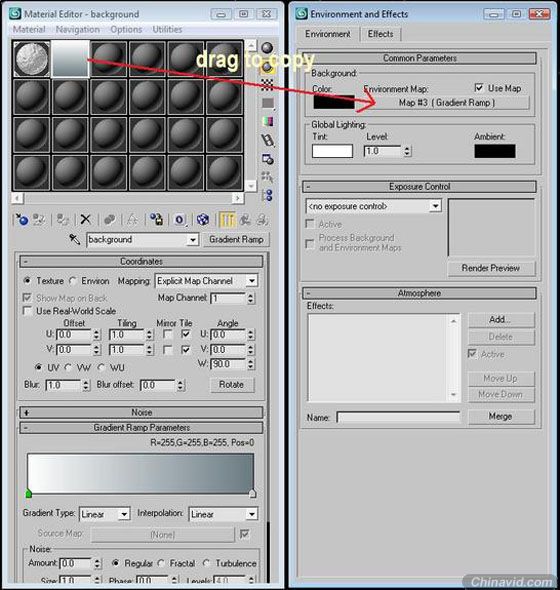
Task: Collapse the Common Parameters rollout
Action: tap(419, 58)
